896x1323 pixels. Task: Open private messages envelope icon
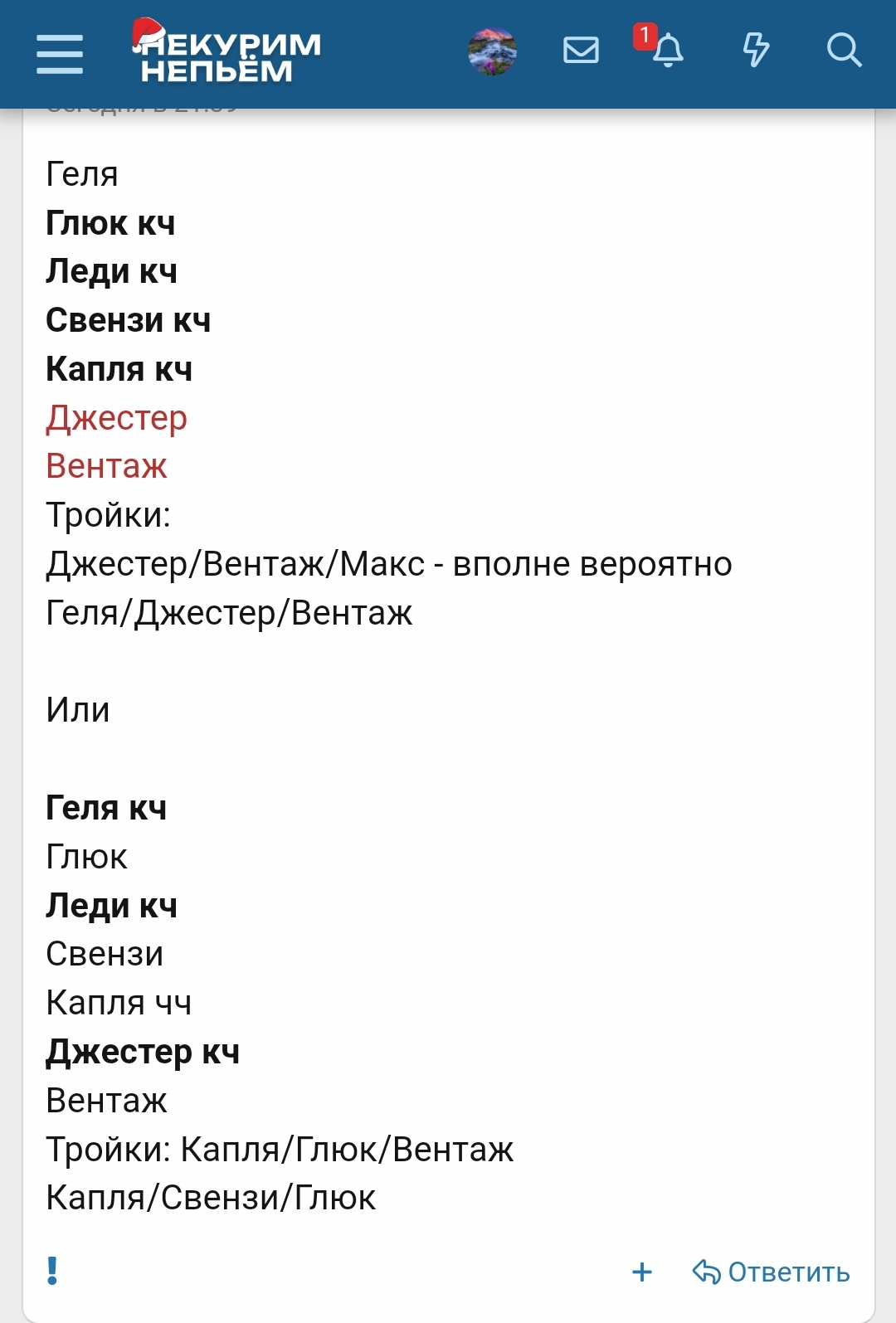click(x=581, y=51)
